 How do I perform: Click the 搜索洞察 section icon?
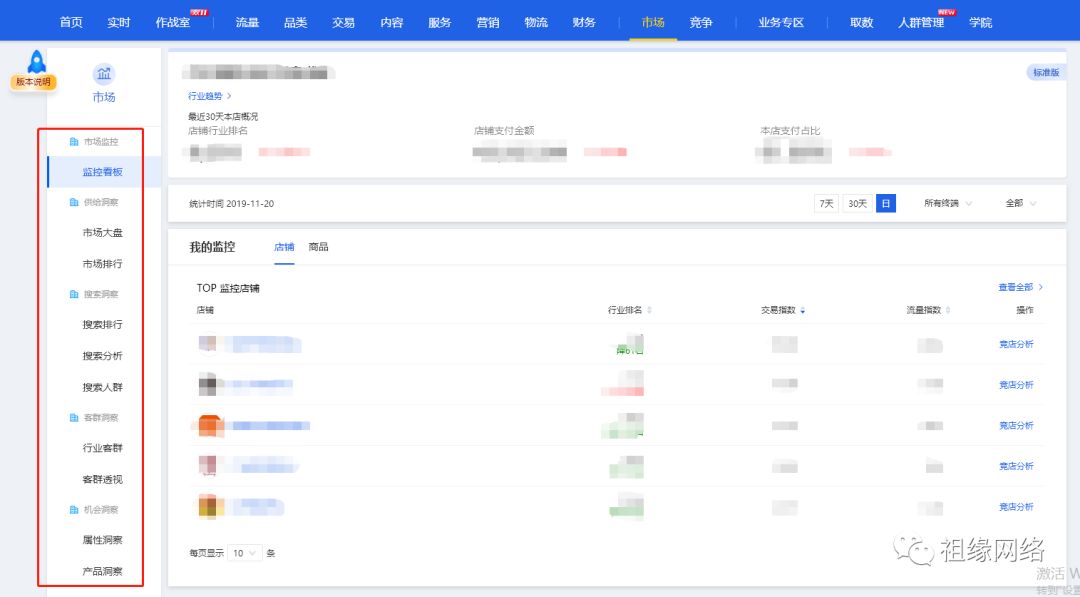[74, 295]
